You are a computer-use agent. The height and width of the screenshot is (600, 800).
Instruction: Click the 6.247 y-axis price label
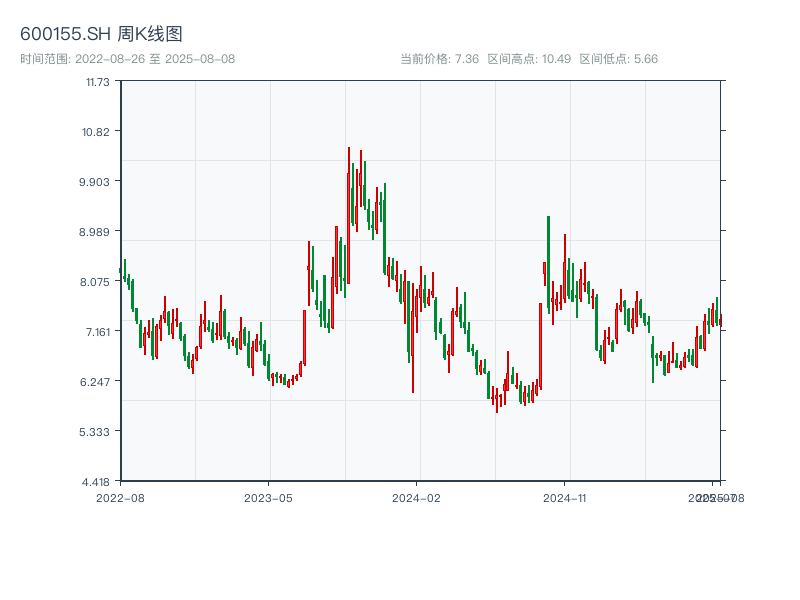[97, 382]
